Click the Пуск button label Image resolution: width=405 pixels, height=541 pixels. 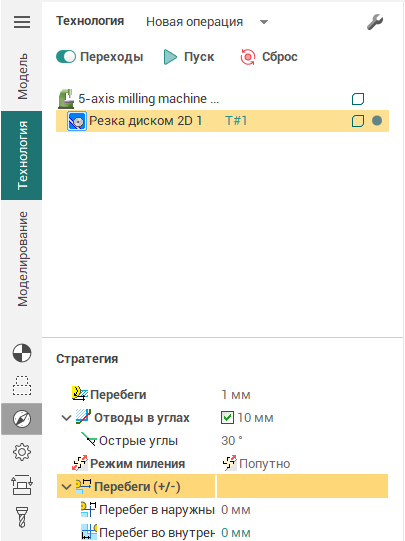click(x=199, y=57)
